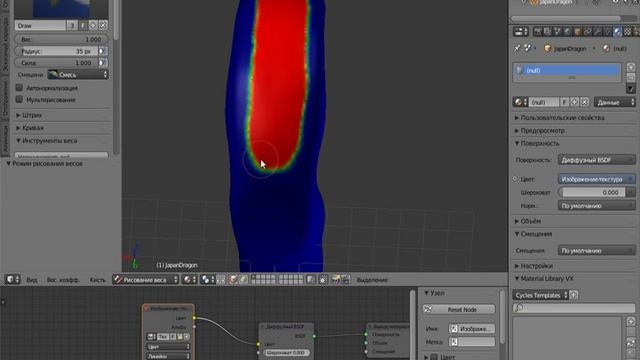
Task: Adjust the Шероховат roughness slider
Action: pyautogui.click(x=591, y=192)
